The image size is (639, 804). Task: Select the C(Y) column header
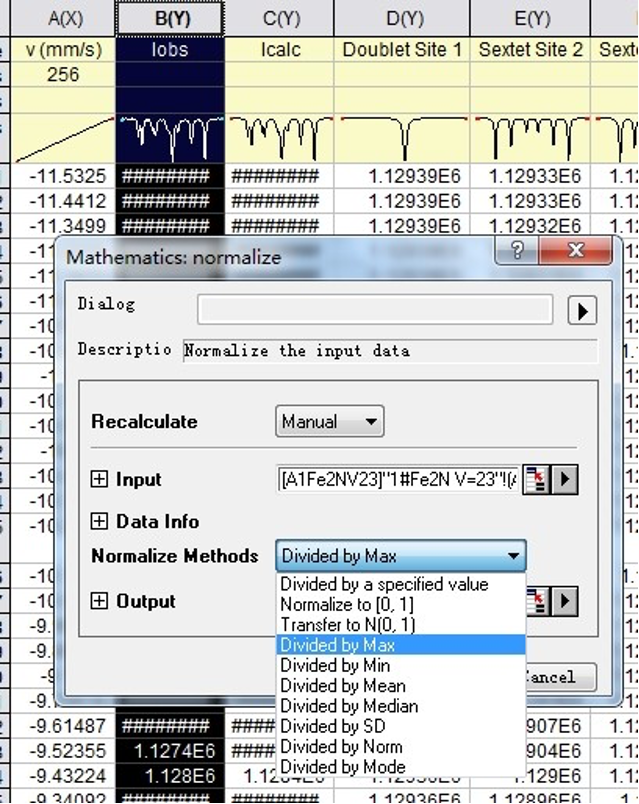279,18
